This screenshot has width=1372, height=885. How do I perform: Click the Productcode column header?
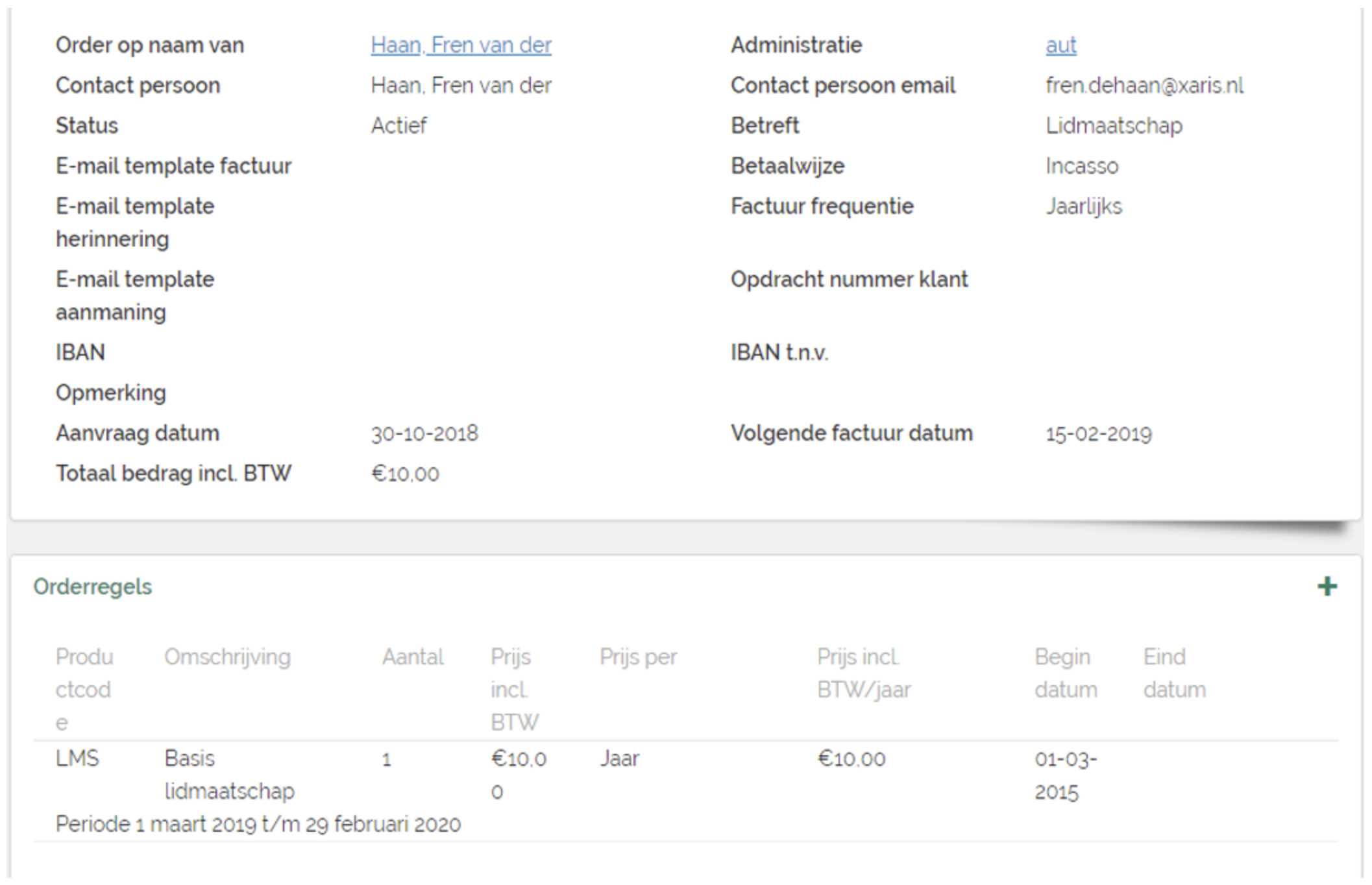(x=84, y=688)
